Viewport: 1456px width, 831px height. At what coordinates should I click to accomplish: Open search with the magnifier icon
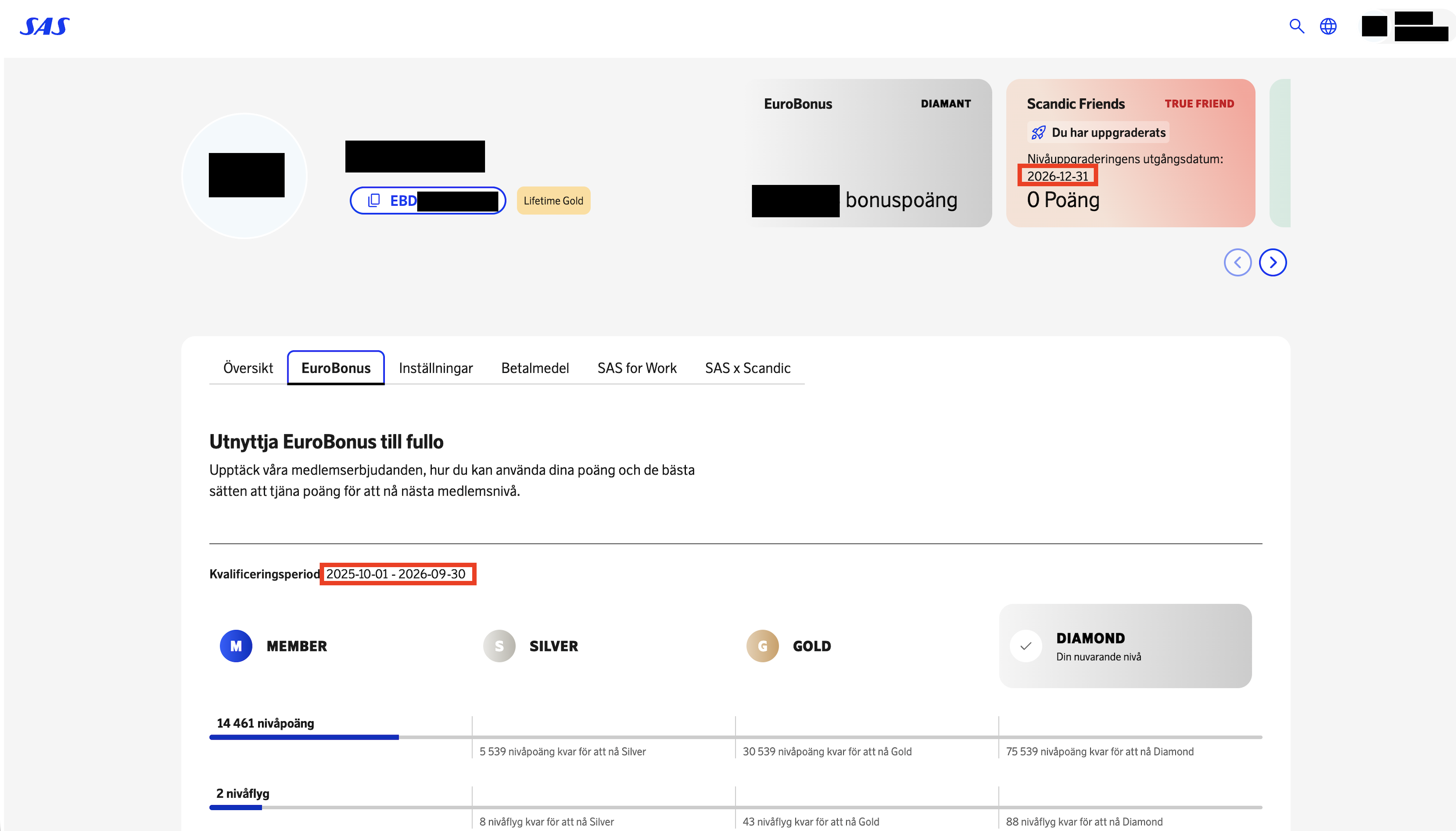pyautogui.click(x=1296, y=26)
